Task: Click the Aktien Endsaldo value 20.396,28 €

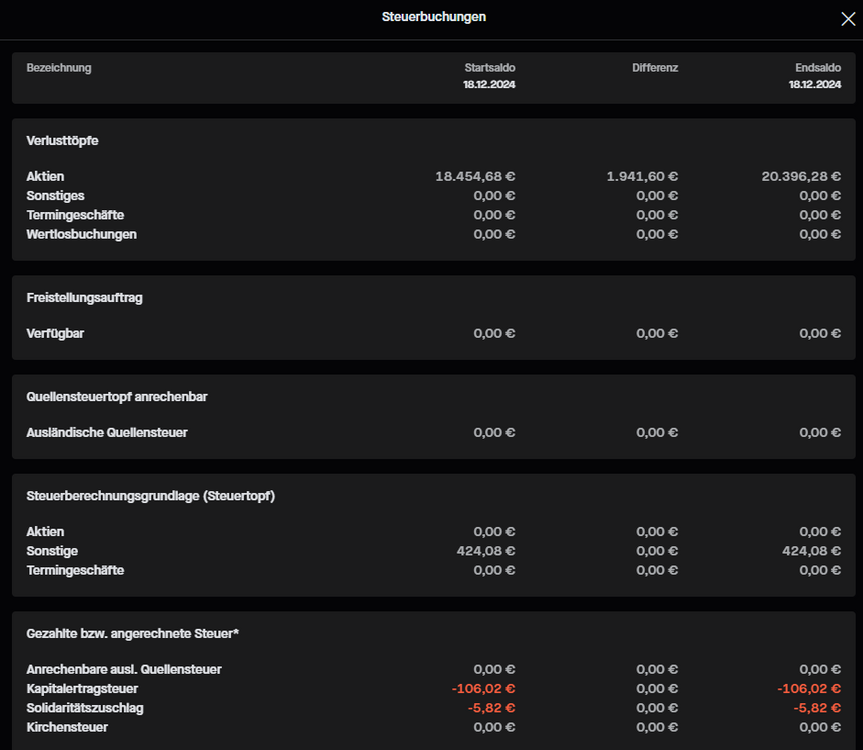Action: [x=801, y=177]
